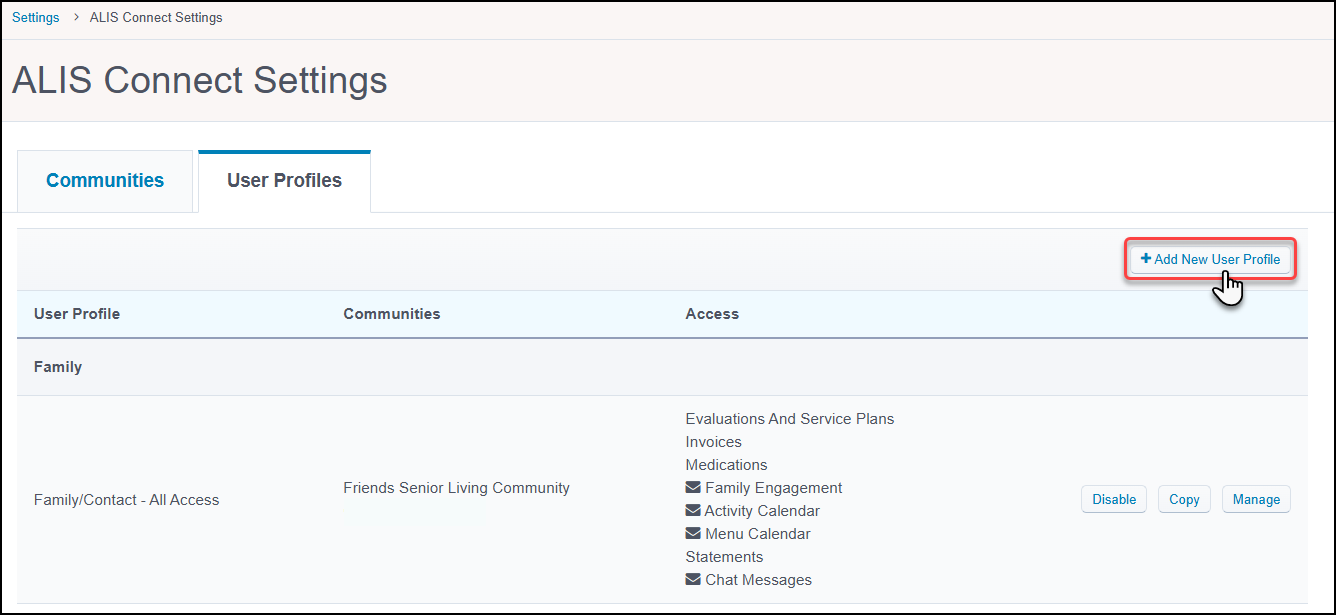Viewport: 1336px width, 615px height.
Task: Select the User Profiles tab
Action: tap(284, 178)
